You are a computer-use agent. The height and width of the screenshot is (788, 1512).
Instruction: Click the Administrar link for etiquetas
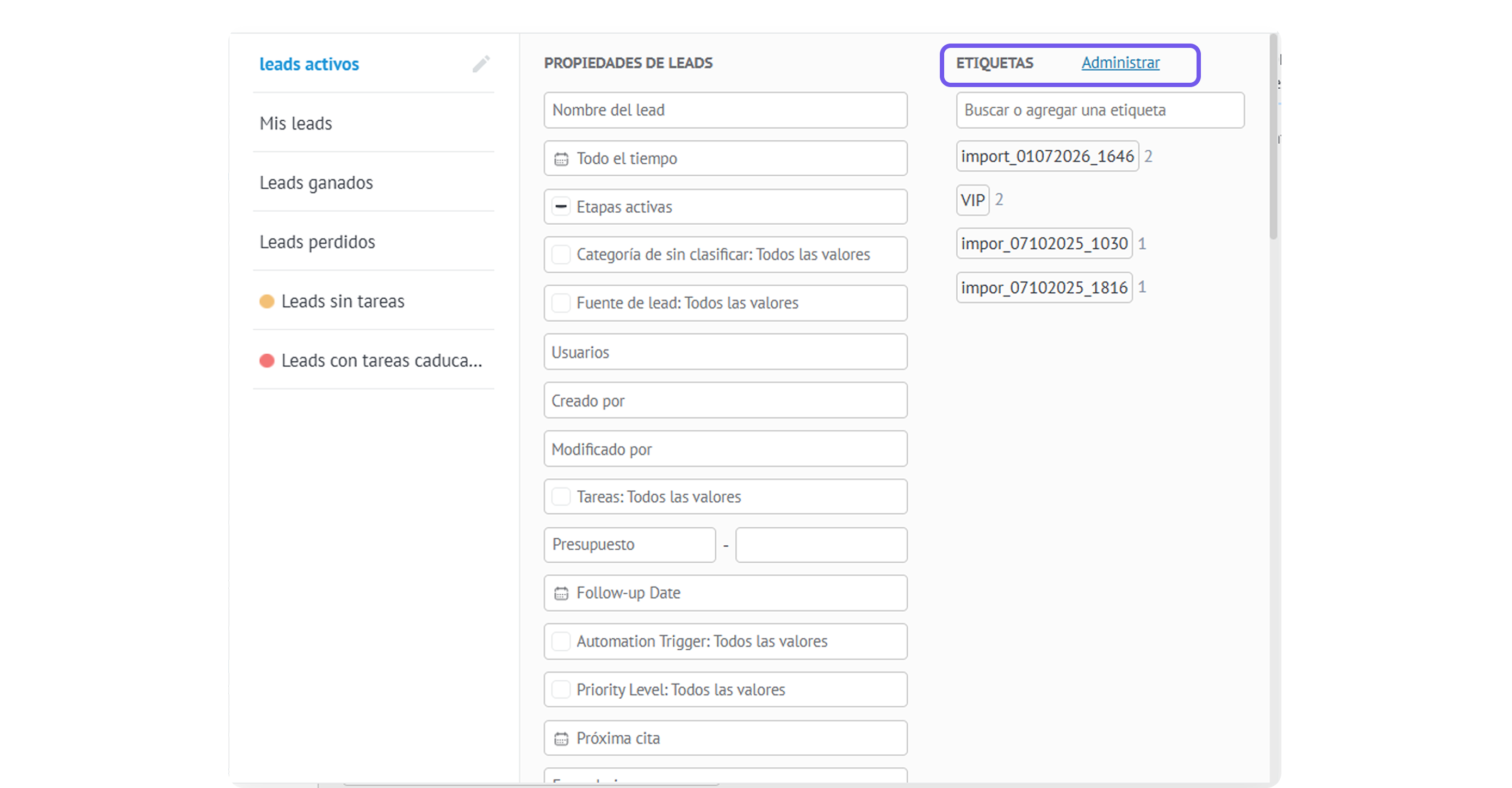[x=1120, y=63]
